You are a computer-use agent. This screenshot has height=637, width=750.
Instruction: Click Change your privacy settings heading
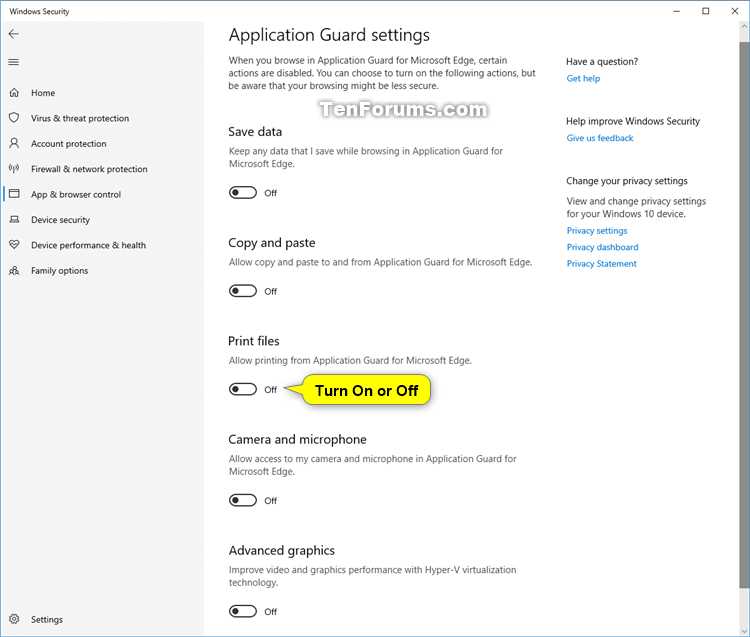pos(627,181)
